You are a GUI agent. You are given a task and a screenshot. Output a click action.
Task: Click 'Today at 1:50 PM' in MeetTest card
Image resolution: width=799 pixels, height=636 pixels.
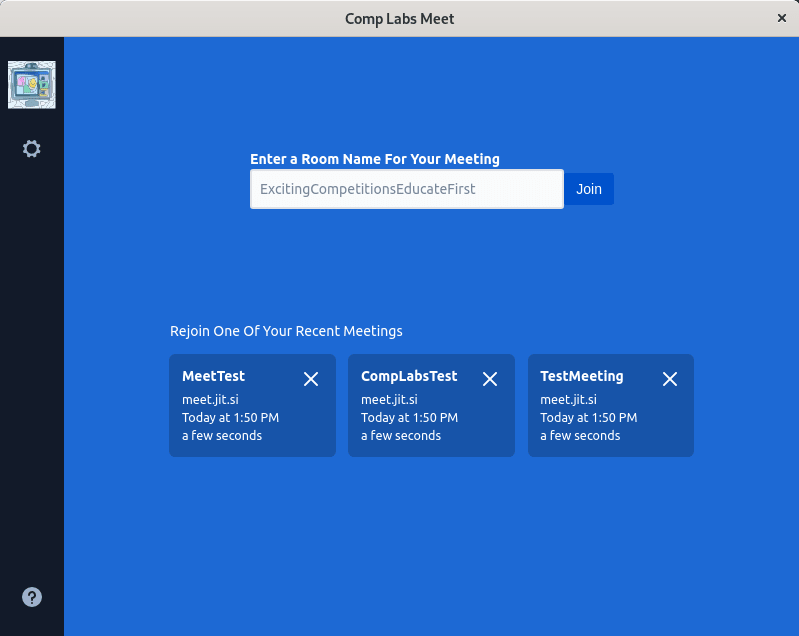pyautogui.click(x=230, y=417)
